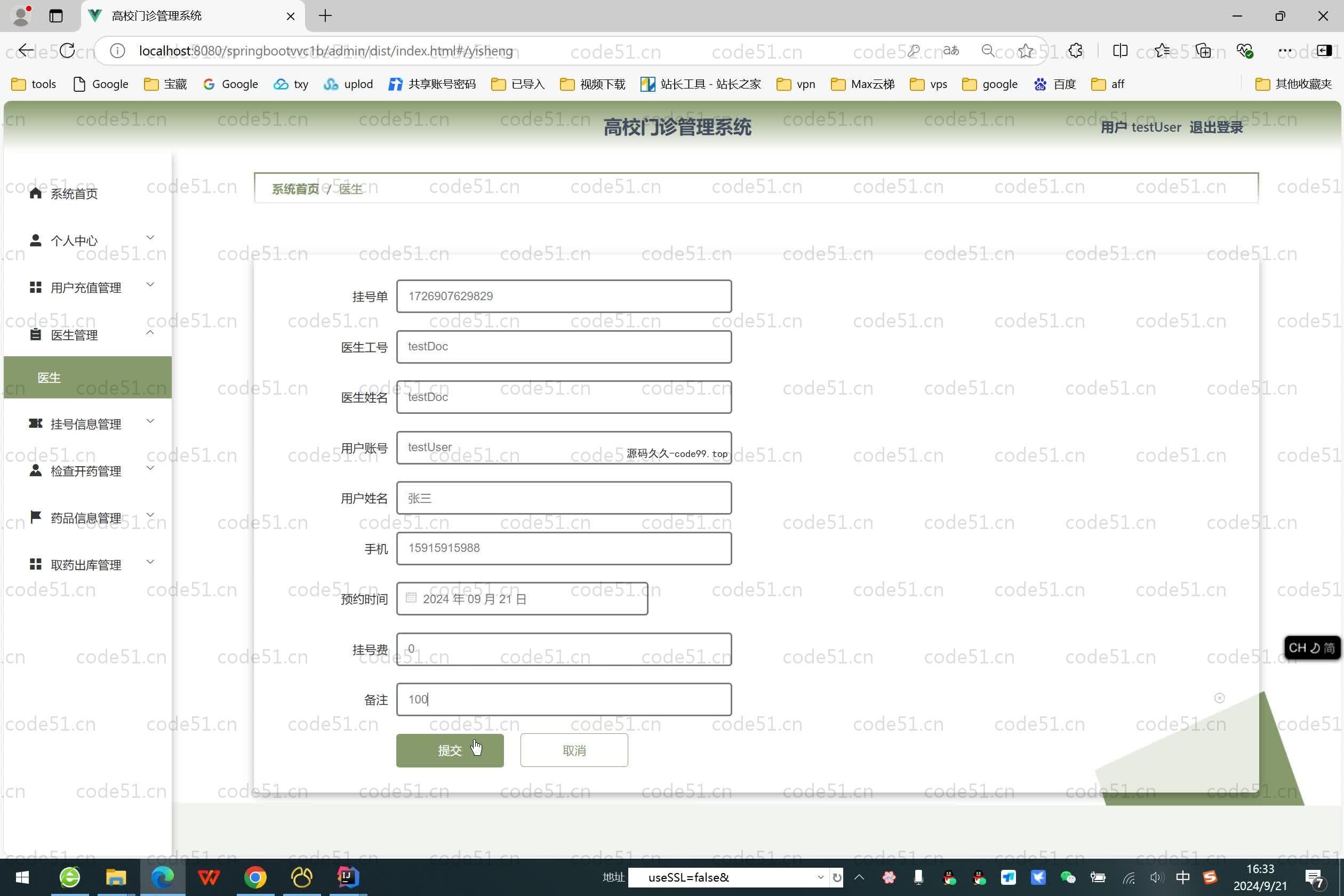
Task: Open WeChat tray icon
Action: pos(1067,877)
